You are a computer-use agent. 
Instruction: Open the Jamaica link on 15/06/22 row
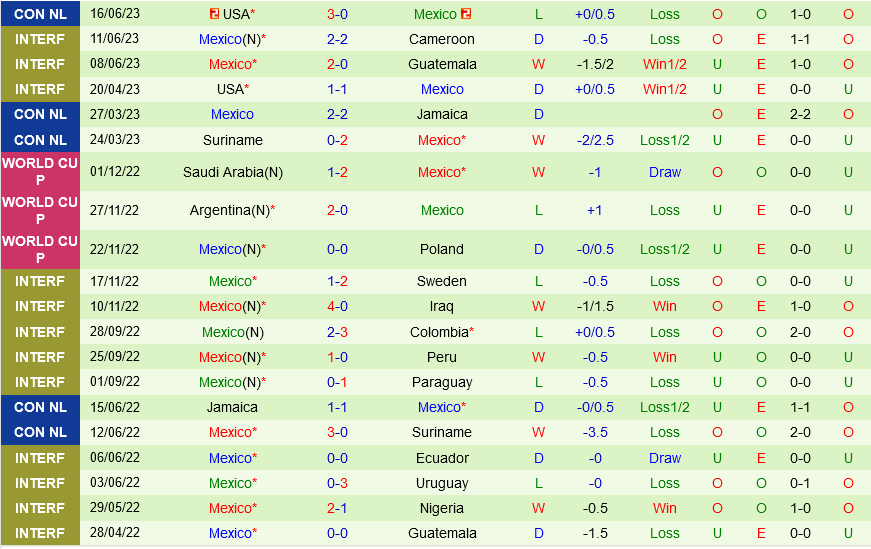[x=232, y=407]
